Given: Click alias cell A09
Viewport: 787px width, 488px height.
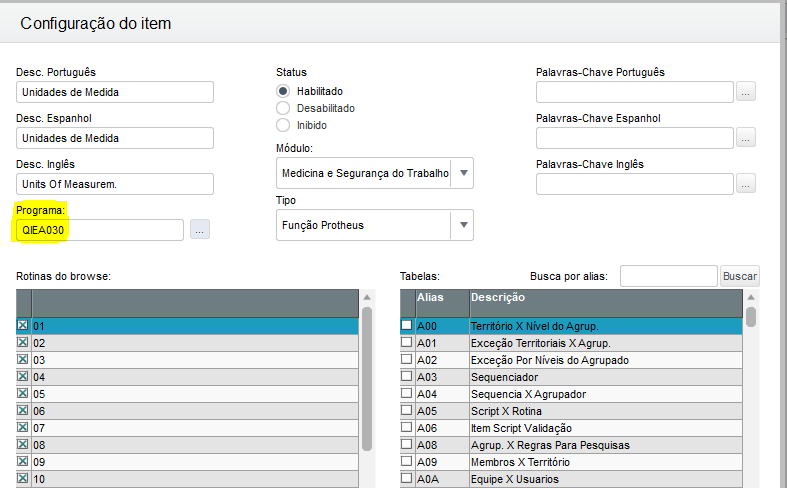Looking at the screenshot, I should point(442,462).
